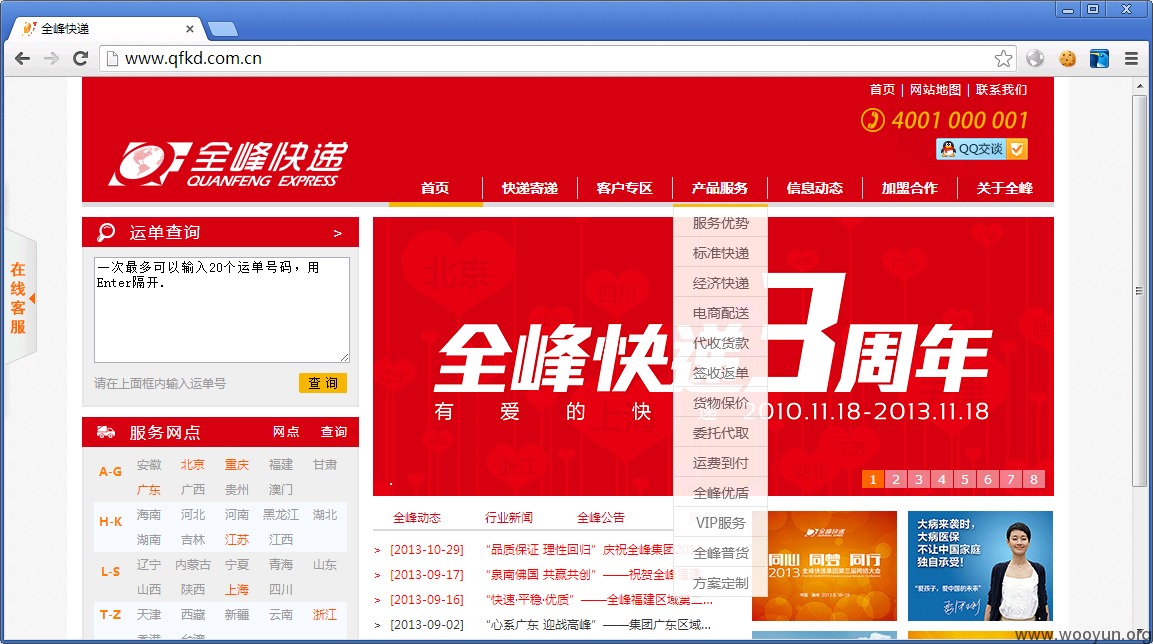Choose 电商配送 from the dropdown

721,313
